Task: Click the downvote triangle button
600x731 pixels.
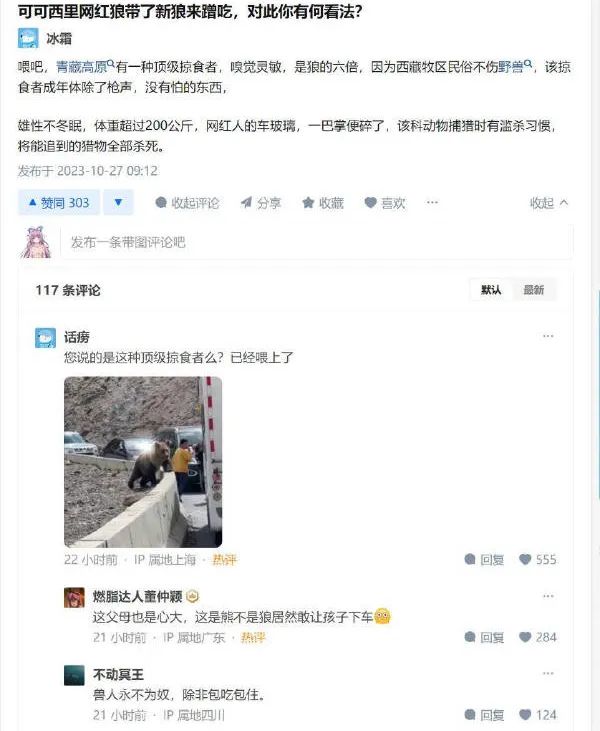Action: click(118, 202)
